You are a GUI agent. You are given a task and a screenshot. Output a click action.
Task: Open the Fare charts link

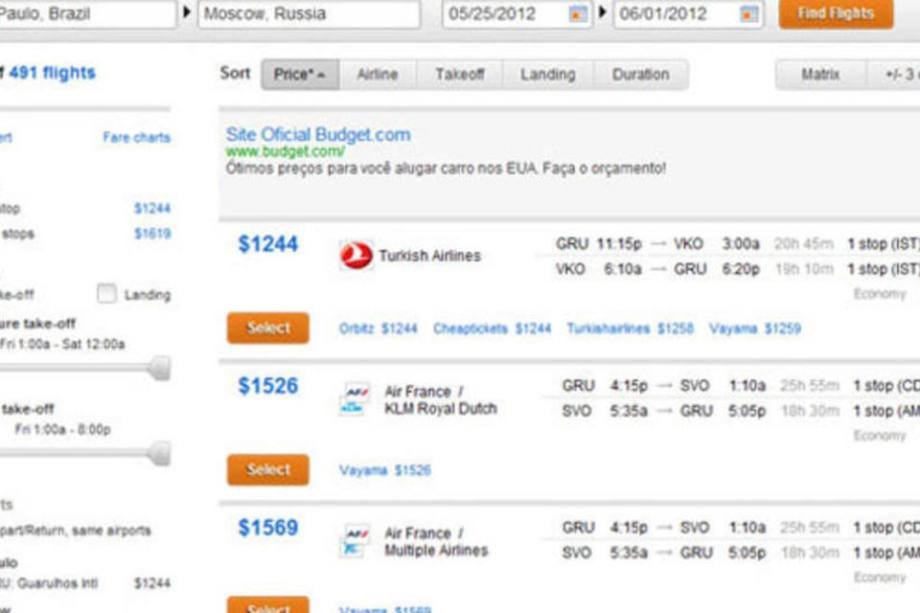(x=137, y=137)
